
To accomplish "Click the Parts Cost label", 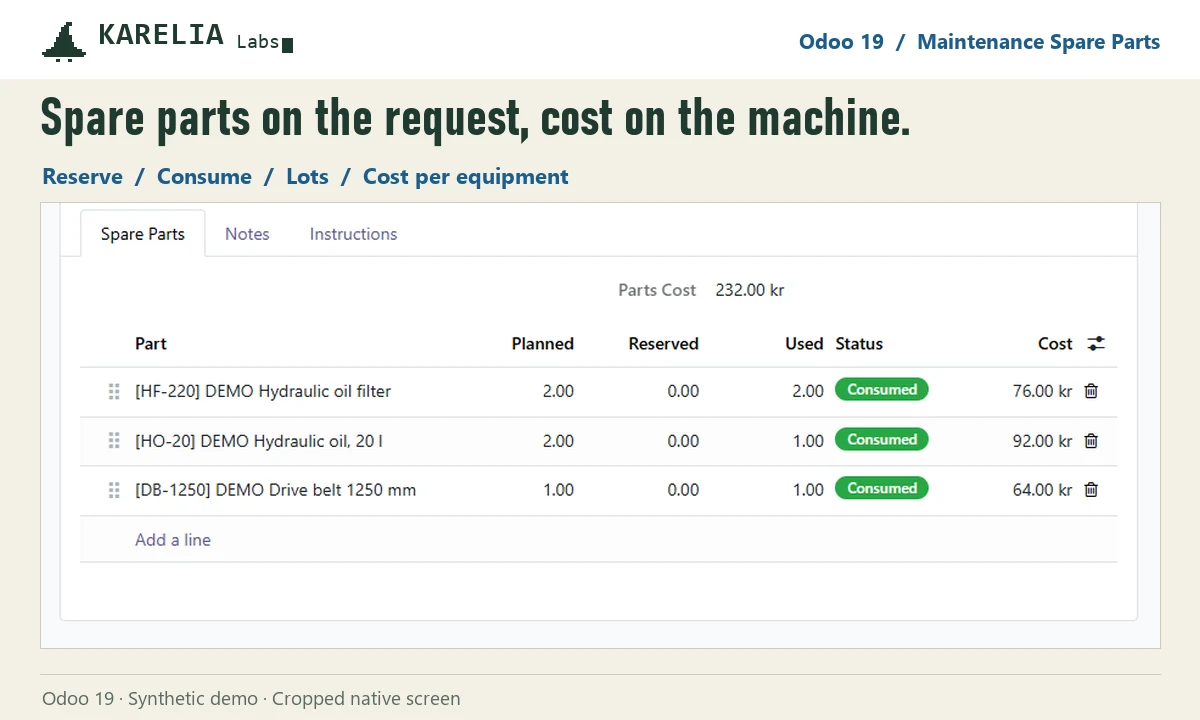I will pyautogui.click(x=657, y=290).
